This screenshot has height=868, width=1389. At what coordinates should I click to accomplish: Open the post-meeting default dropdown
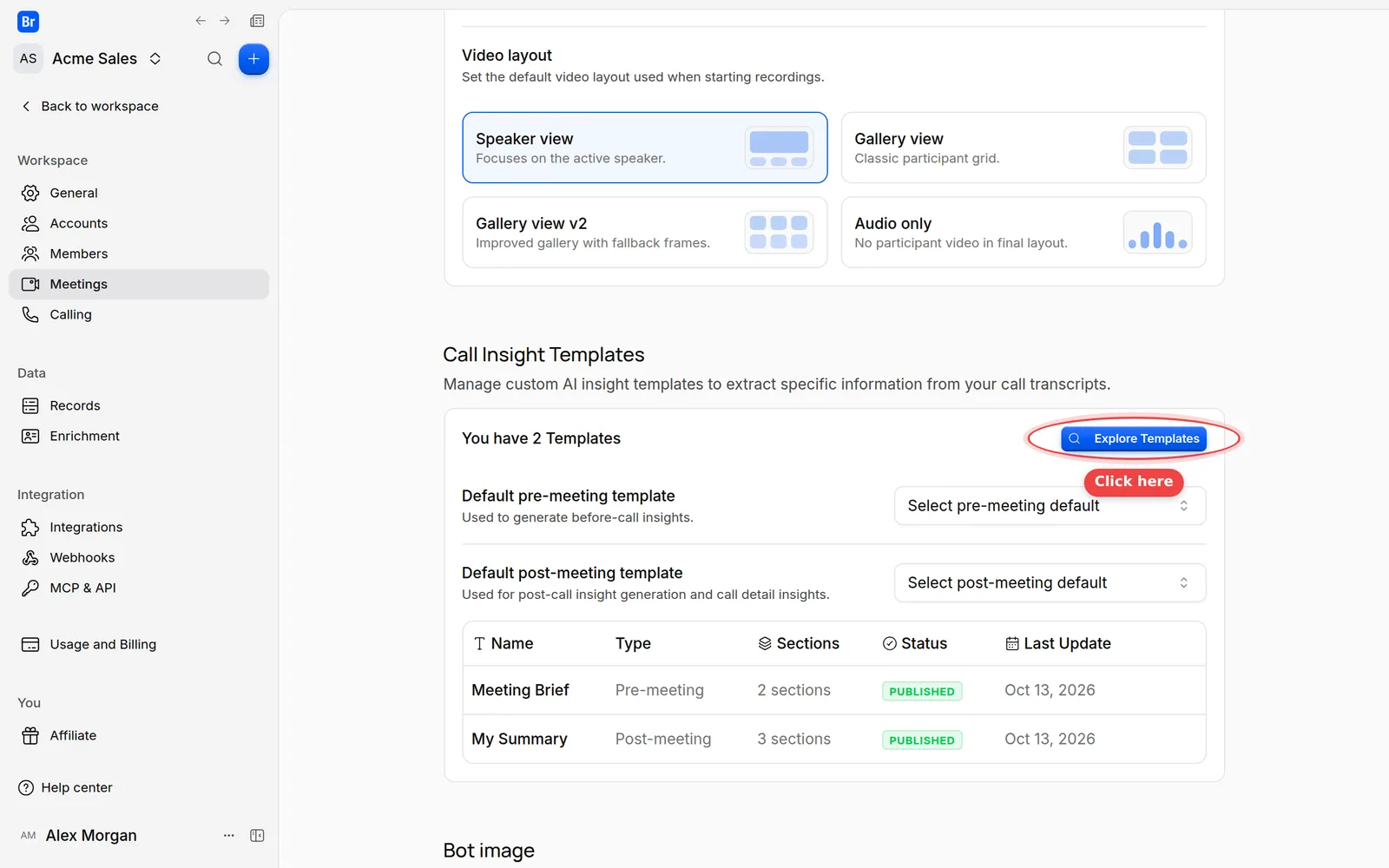pos(1050,582)
